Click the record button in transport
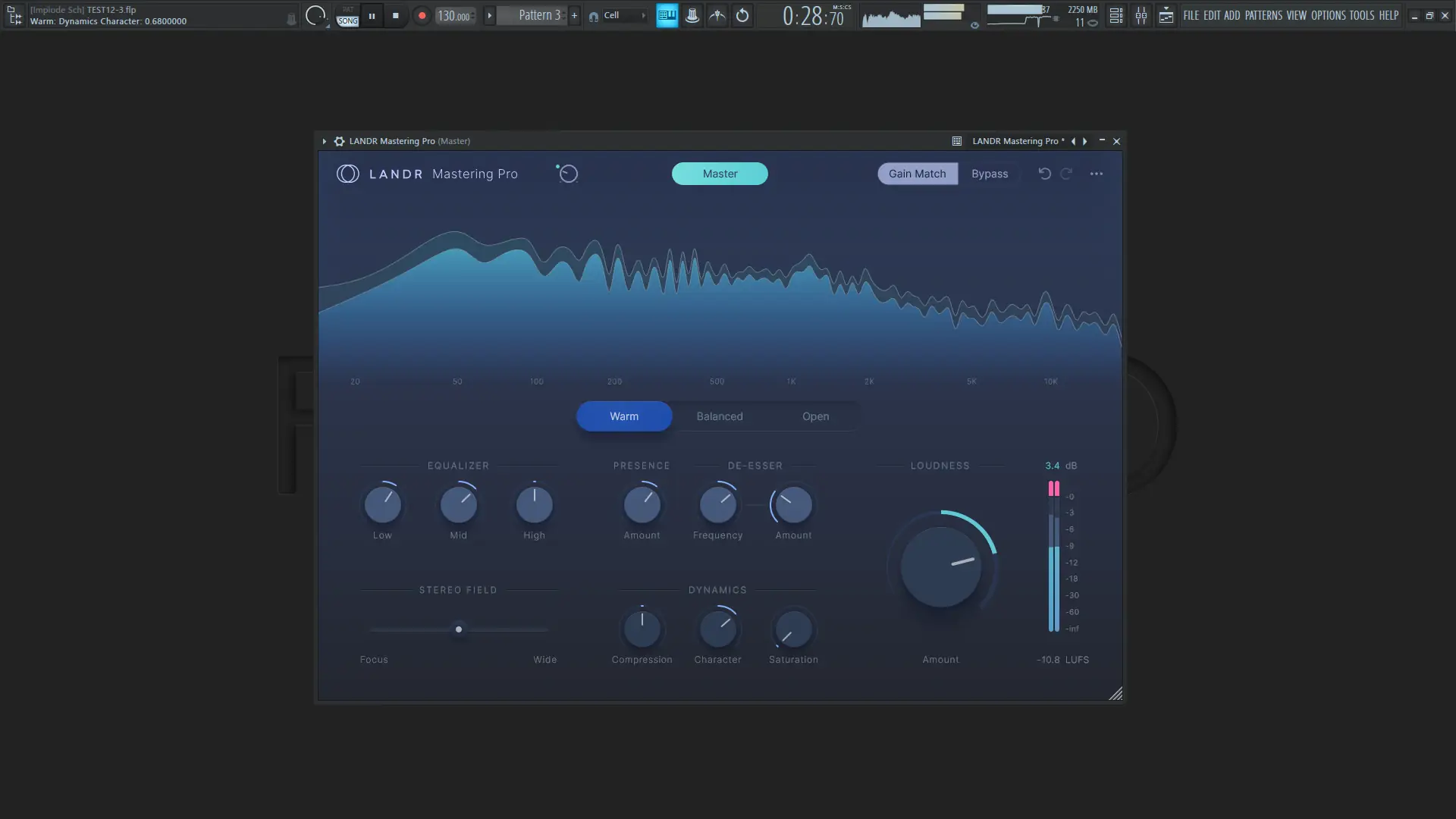The width and height of the screenshot is (1456, 819). coord(422,15)
